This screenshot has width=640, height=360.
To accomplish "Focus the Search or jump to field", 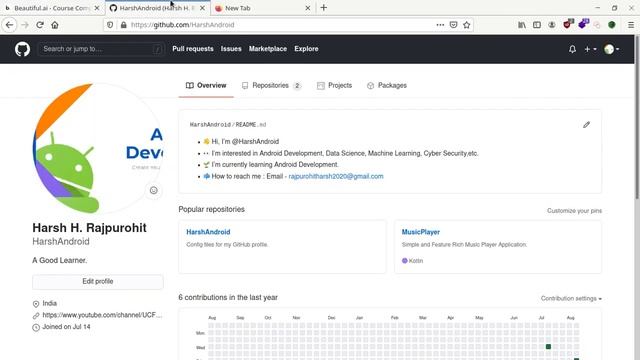I will tap(101, 49).
